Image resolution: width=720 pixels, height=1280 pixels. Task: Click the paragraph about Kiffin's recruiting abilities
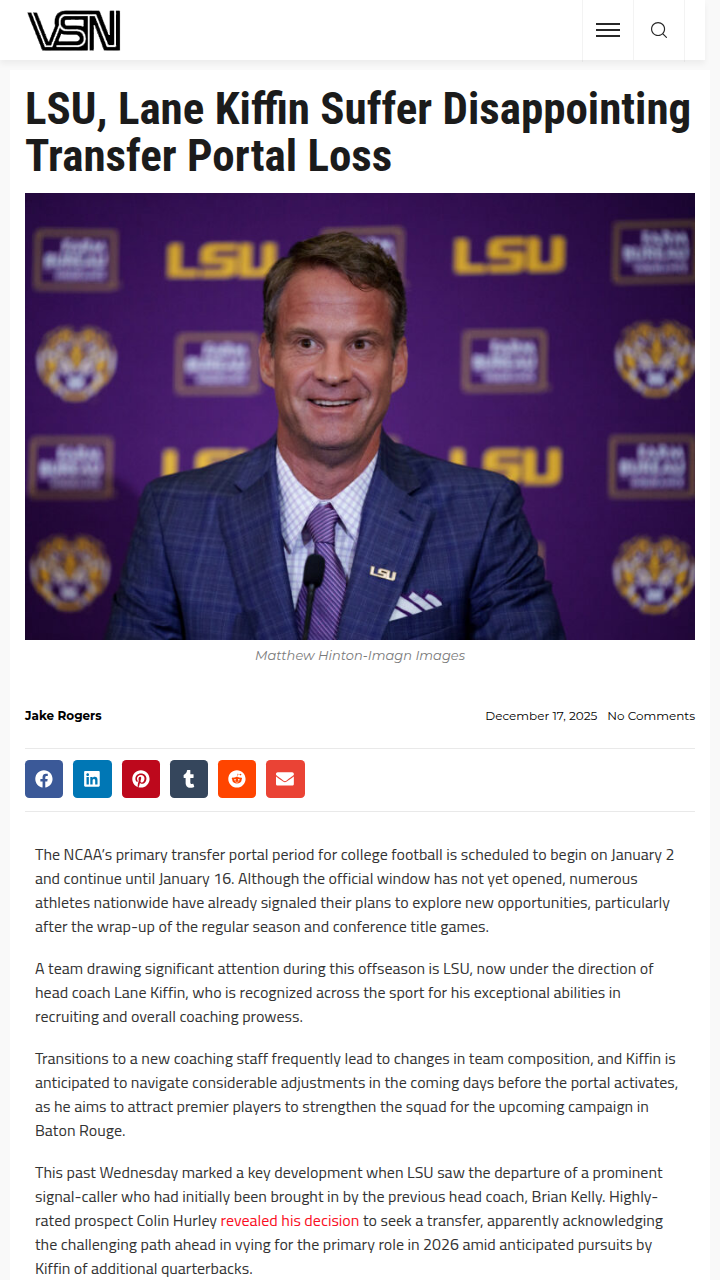pyautogui.click(x=342, y=992)
